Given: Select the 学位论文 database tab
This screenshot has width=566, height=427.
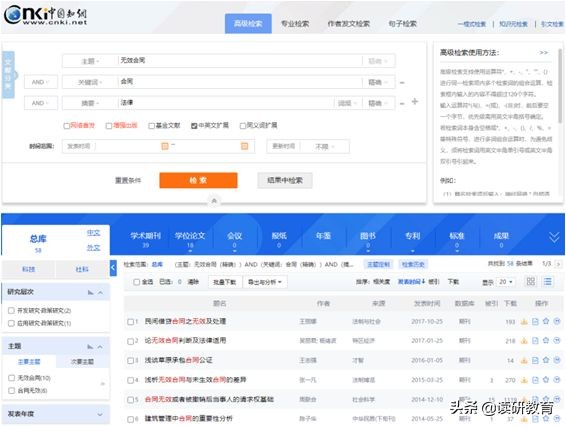Looking at the screenshot, I should 190,239.
